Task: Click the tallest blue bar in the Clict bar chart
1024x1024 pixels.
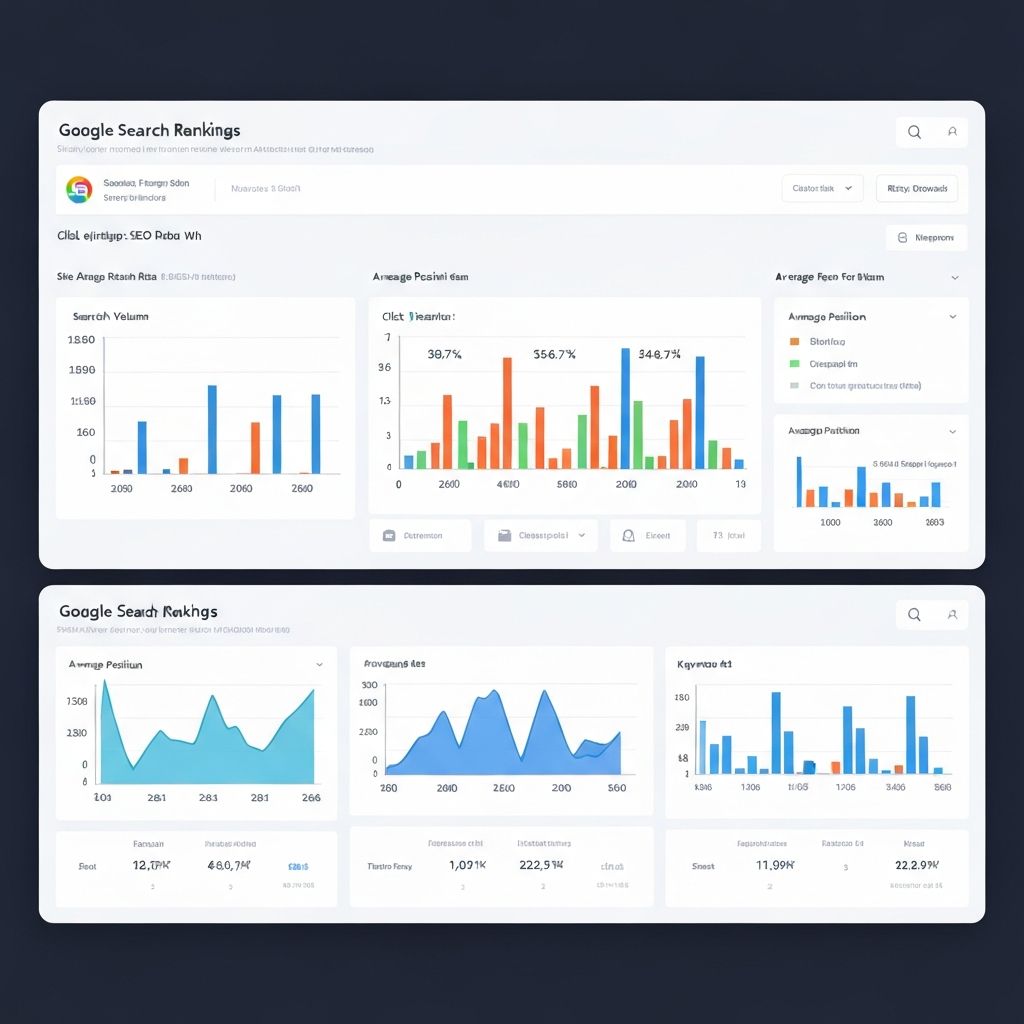Action: click(x=625, y=408)
